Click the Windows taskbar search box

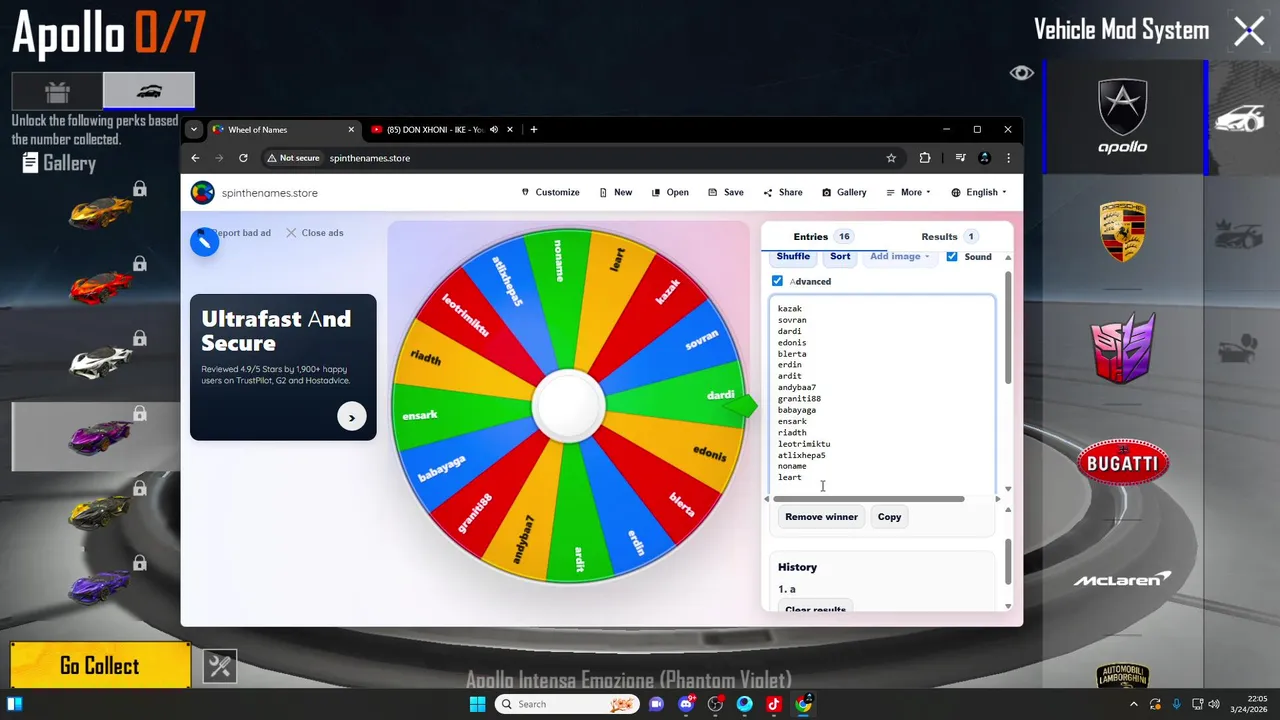(568, 704)
